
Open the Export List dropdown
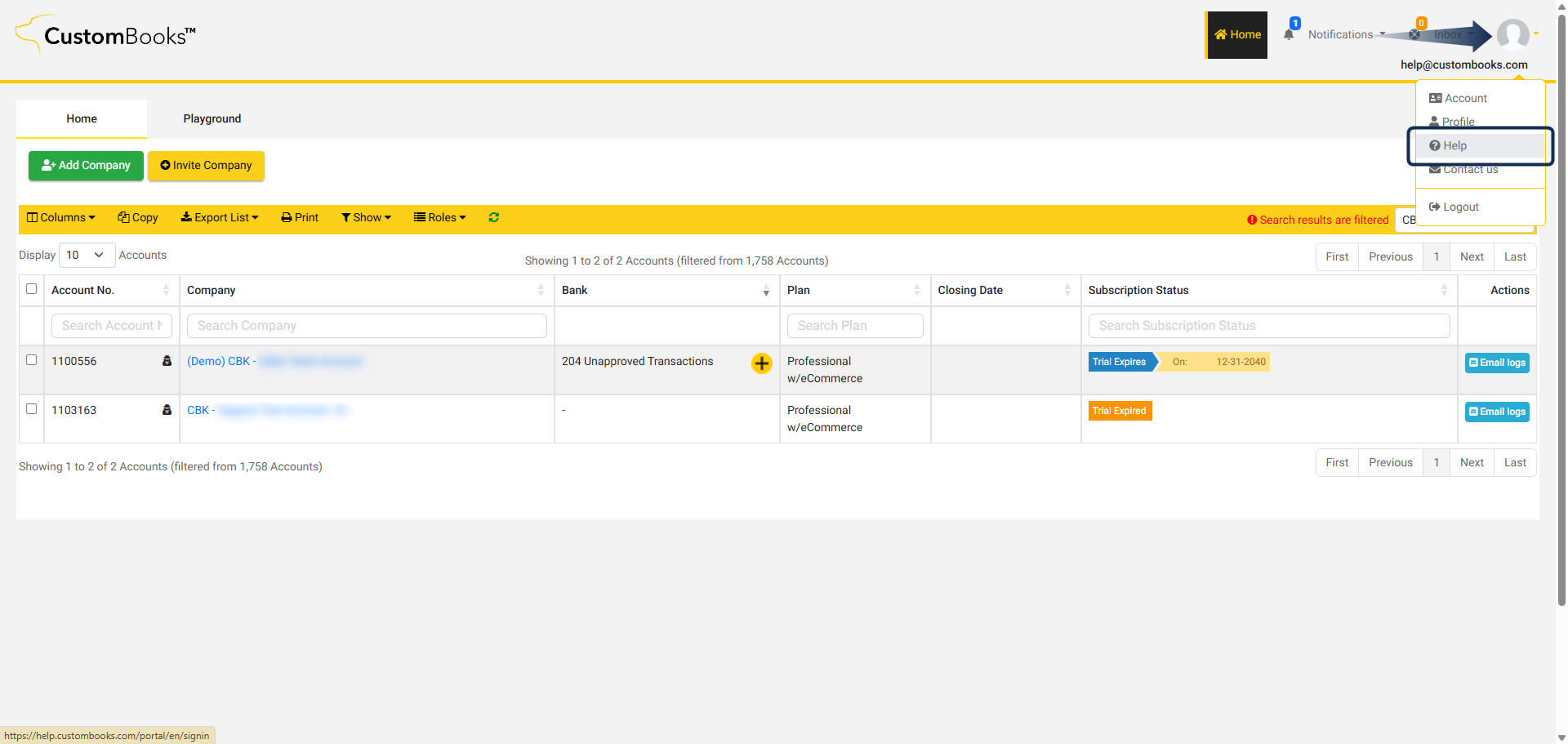click(x=220, y=217)
